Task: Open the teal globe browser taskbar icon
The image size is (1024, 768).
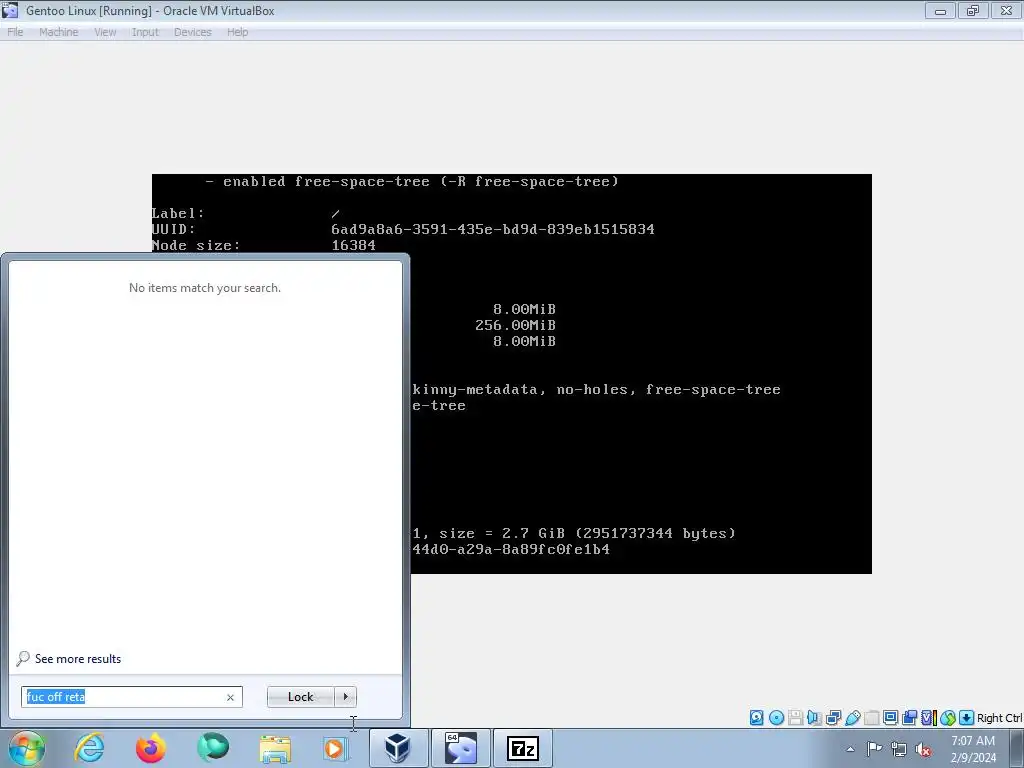Action: point(213,748)
